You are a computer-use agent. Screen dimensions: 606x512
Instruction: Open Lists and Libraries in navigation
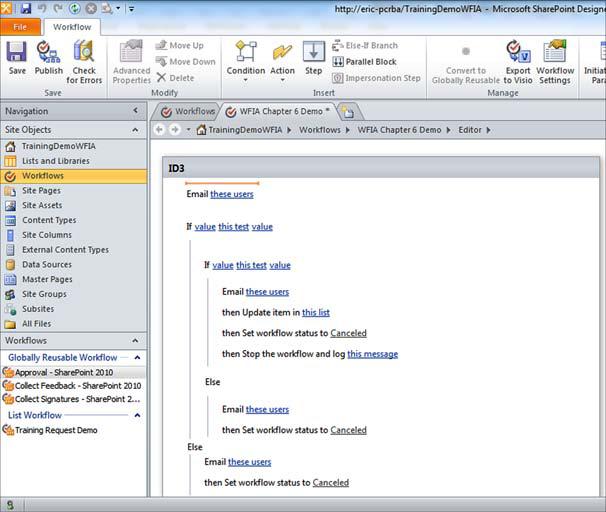click(x=74, y=161)
